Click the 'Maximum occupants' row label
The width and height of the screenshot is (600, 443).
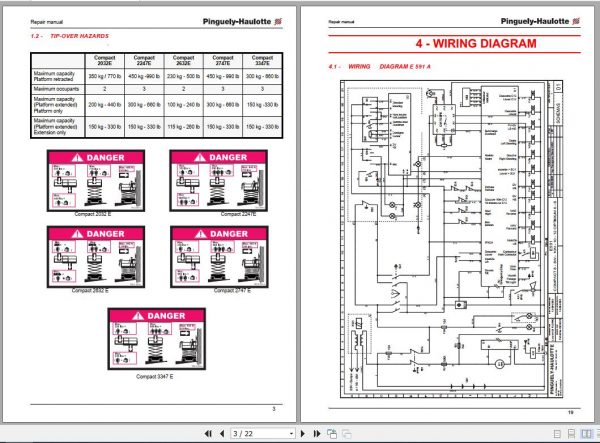56,89
